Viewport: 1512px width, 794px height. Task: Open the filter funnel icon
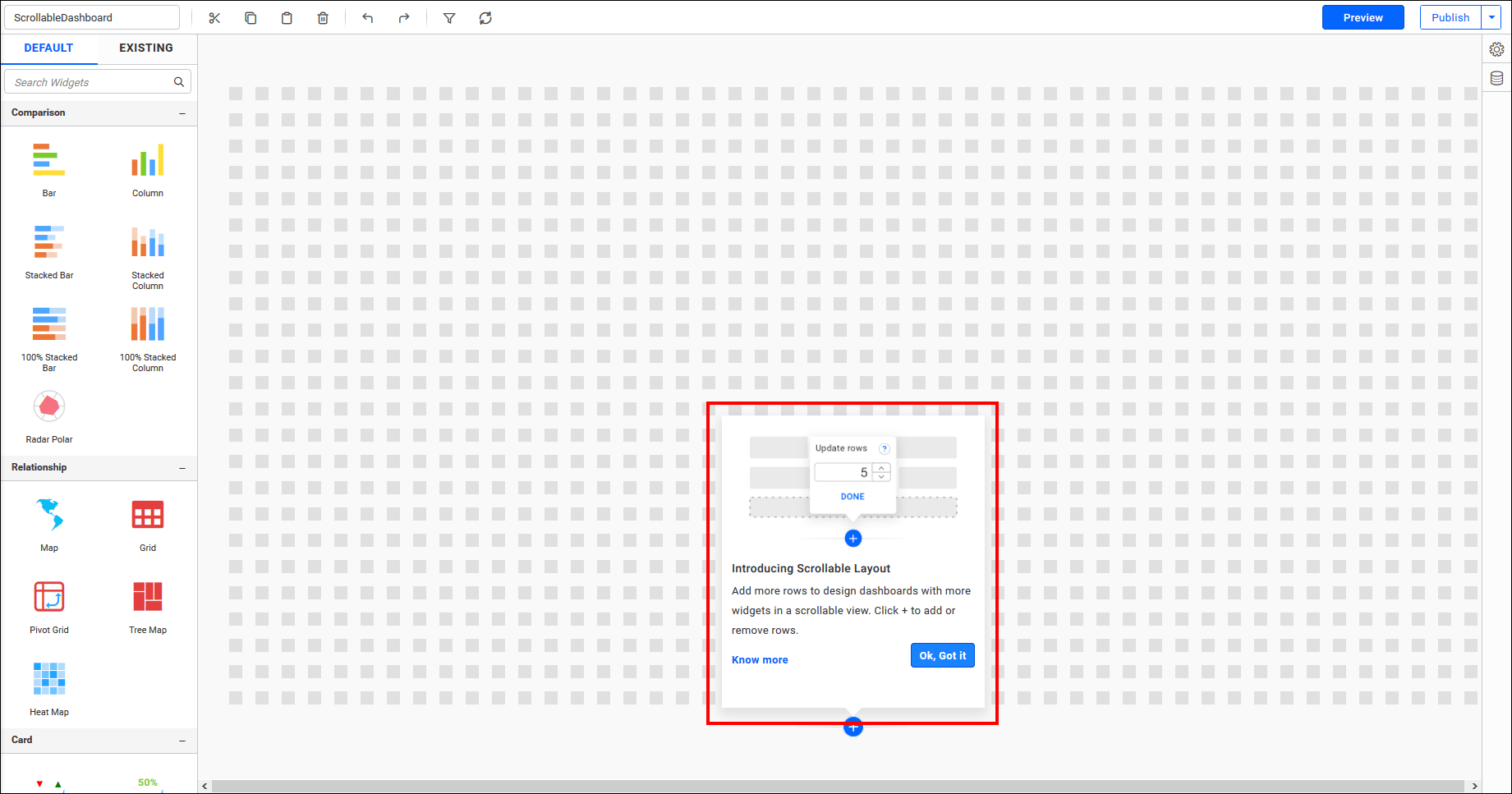click(449, 18)
